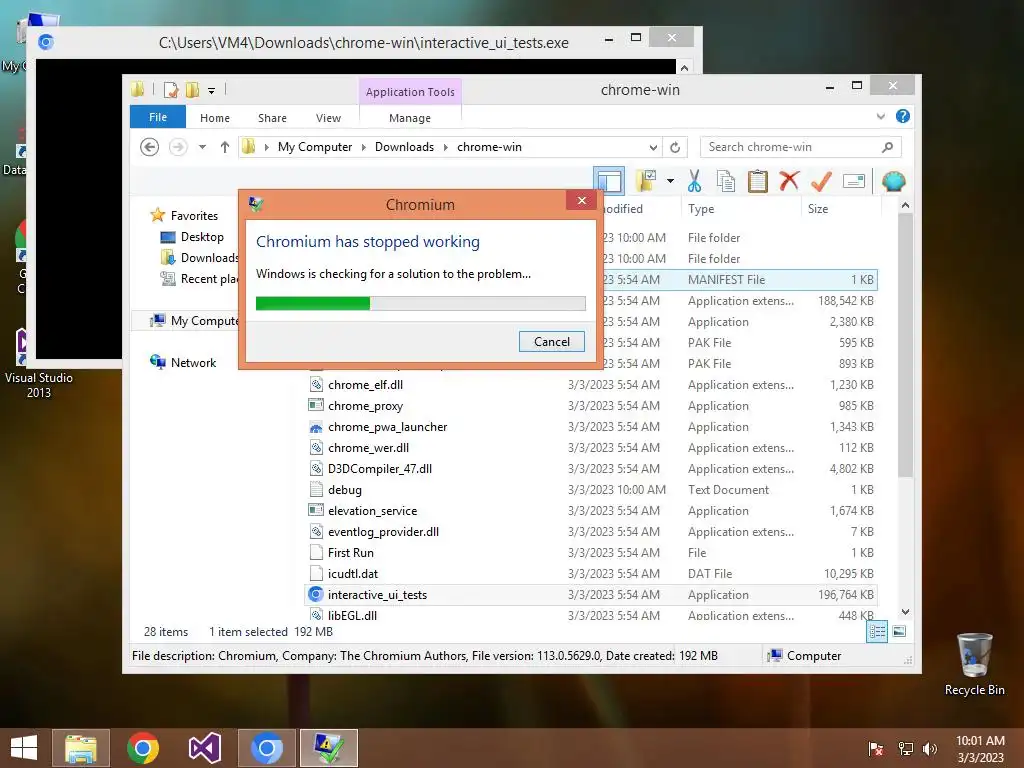This screenshot has width=1024, height=768.
Task: Click the Cut scissors icon
Action: (694, 181)
